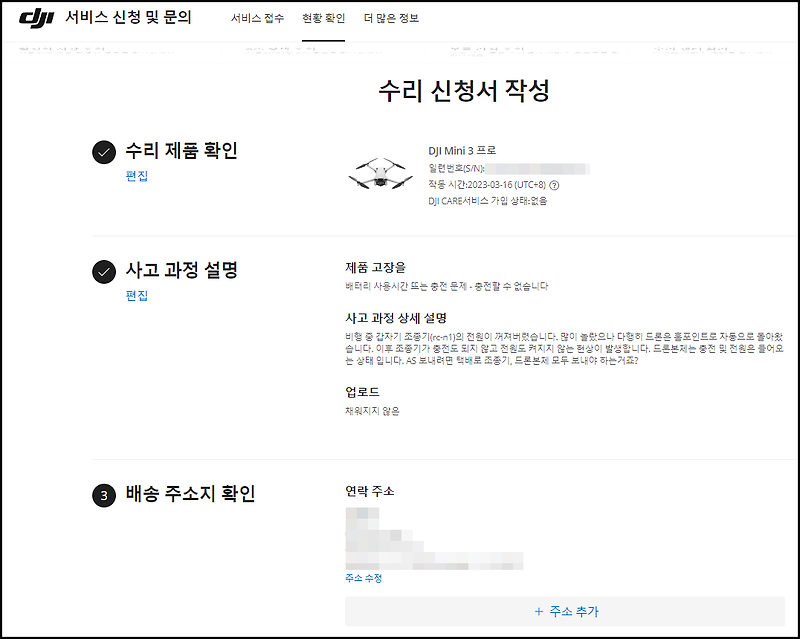Open the 더 많은 정보 menu

(391, 18)
